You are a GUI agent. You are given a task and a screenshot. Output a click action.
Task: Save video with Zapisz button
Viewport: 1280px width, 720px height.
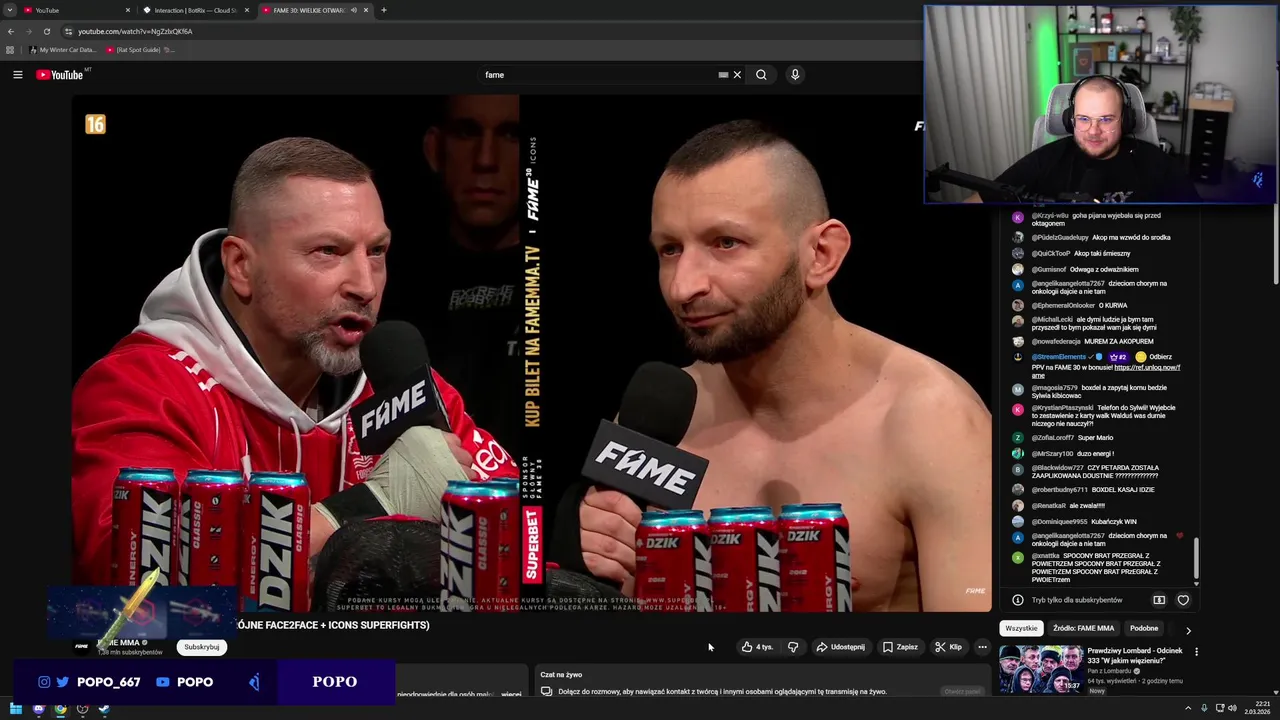tap(900, 647)
